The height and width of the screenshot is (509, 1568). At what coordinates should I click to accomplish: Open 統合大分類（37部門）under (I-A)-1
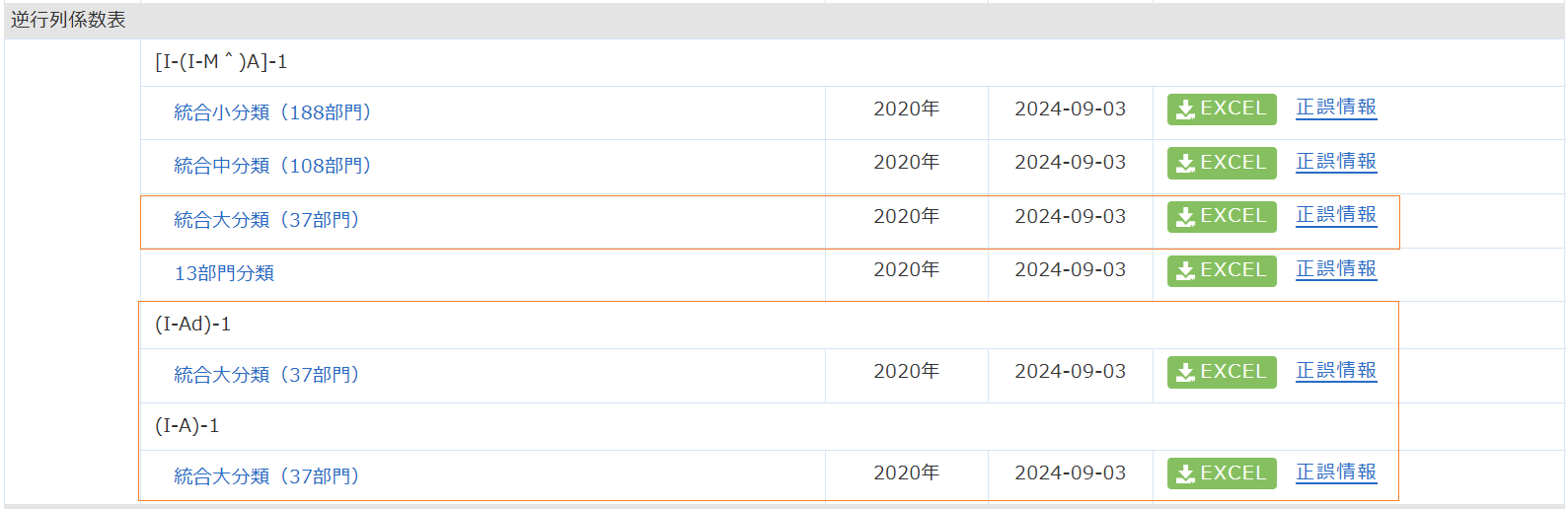(266, 476)
